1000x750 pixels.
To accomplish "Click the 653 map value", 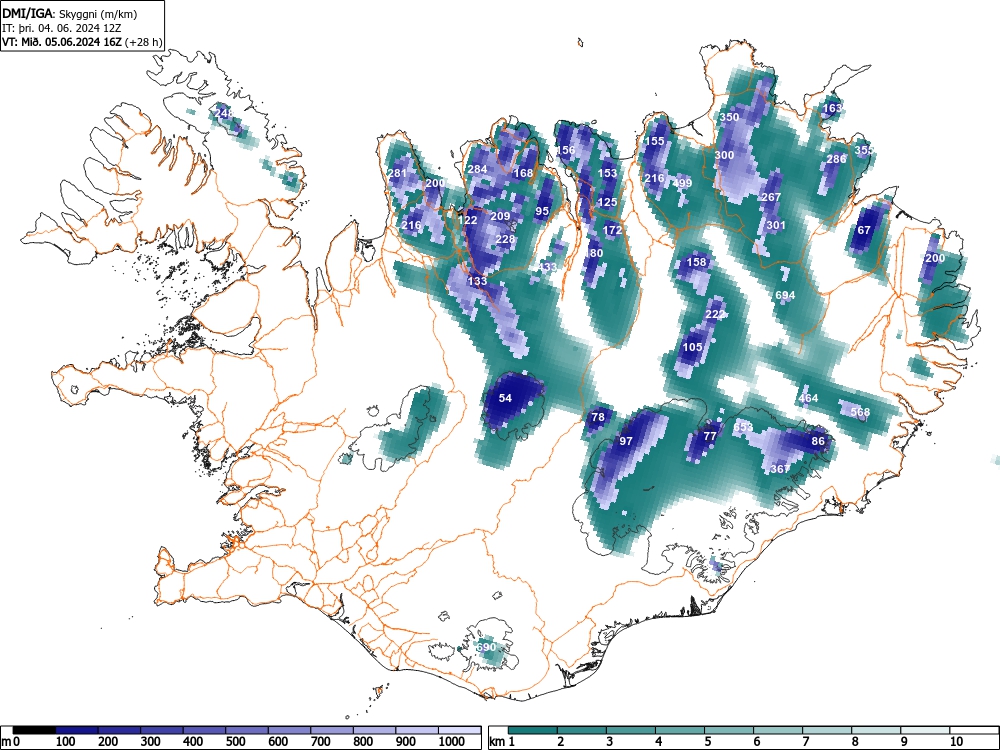I will point(743,427).
